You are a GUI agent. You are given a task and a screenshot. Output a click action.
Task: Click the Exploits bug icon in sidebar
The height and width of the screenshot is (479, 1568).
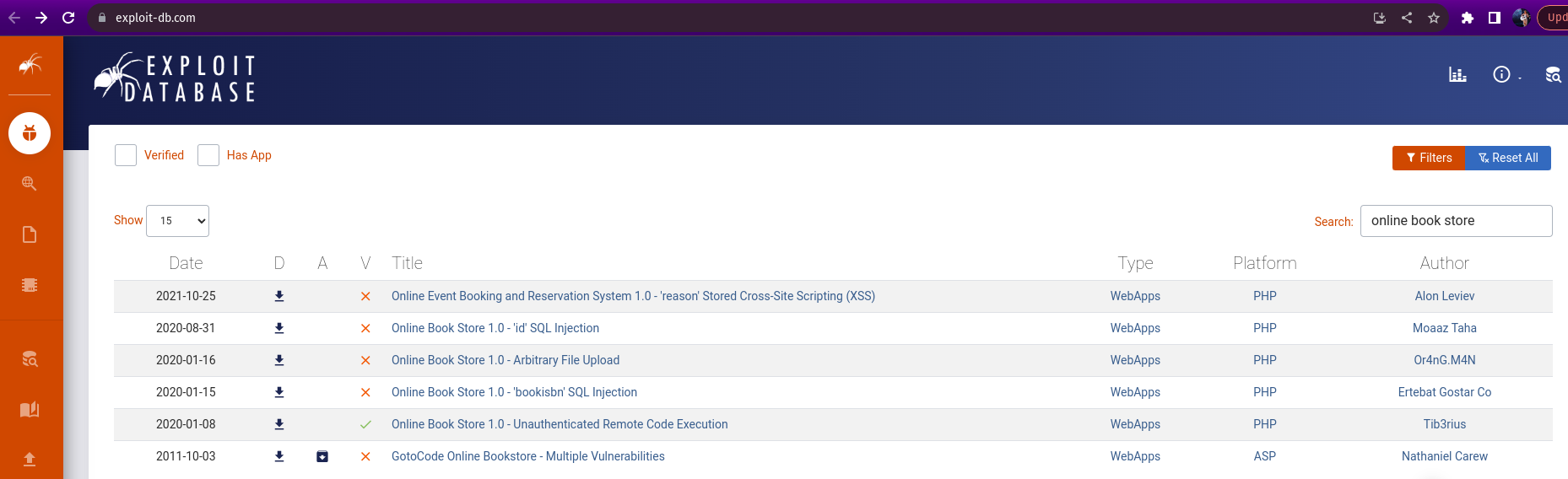[30, 133]
